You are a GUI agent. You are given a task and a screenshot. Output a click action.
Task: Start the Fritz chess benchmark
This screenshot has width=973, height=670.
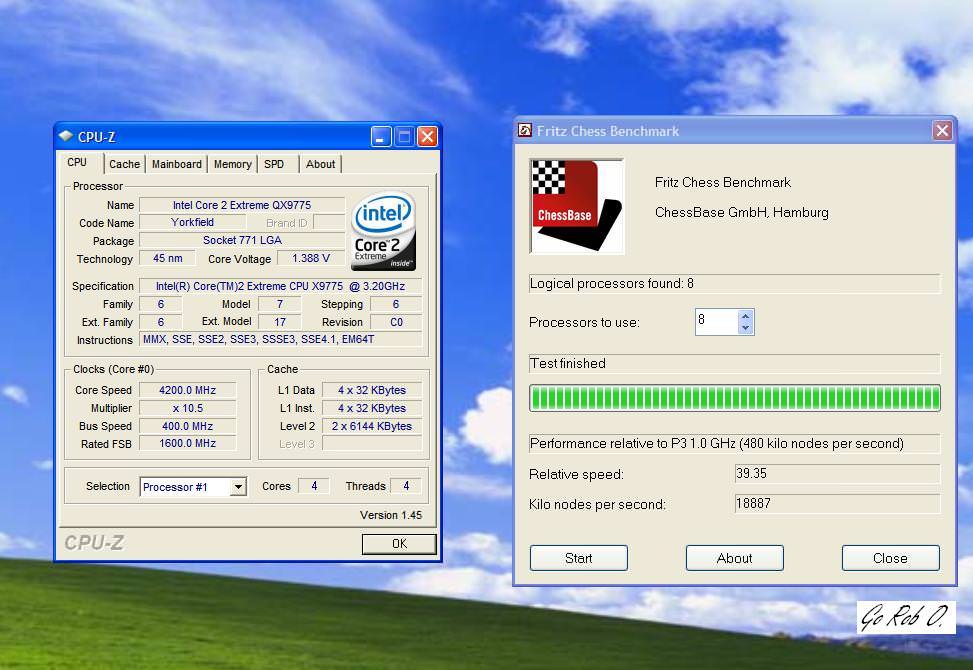(x=578, y=558)
